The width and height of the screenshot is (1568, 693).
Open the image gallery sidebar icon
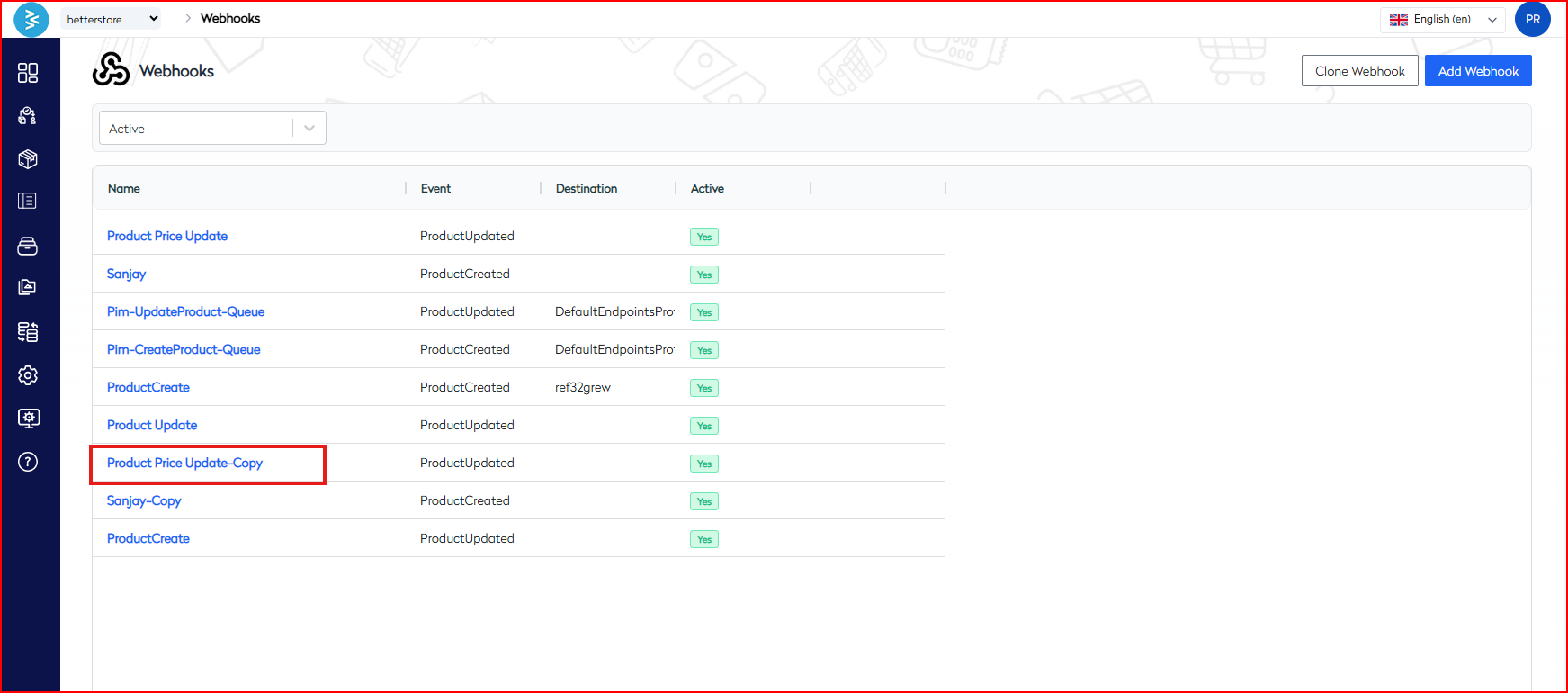pyautogui.click(x=28, y=287)
